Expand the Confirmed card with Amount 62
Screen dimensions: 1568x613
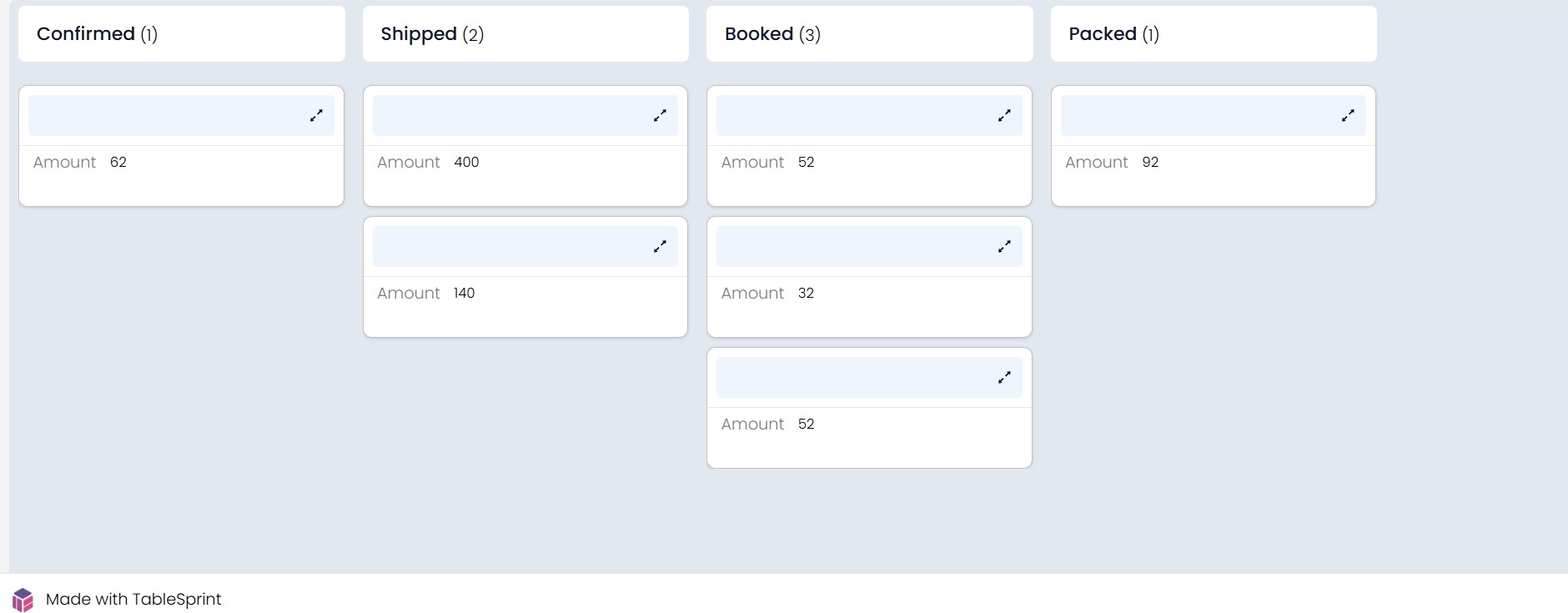(316, 116)
